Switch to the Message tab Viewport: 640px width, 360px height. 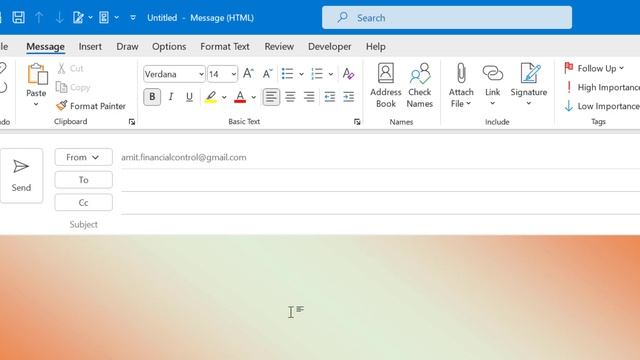45,47
